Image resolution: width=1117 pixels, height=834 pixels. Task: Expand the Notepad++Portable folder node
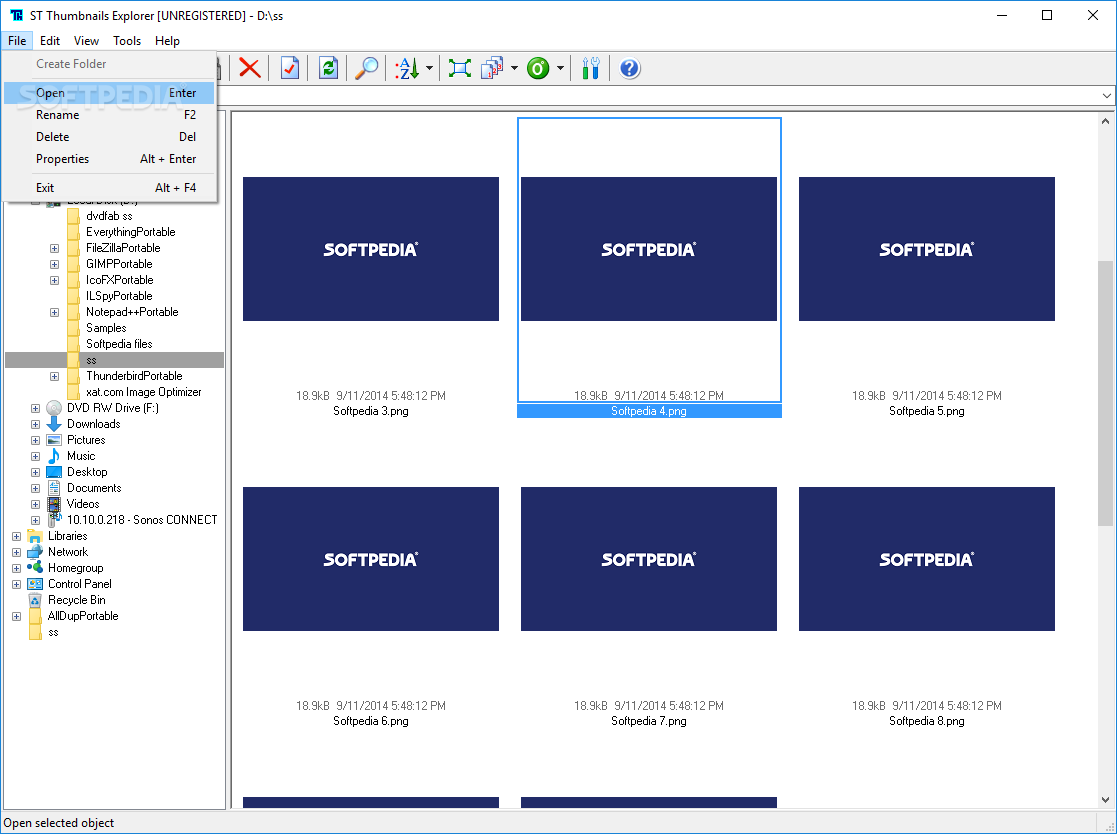(54, 313)
